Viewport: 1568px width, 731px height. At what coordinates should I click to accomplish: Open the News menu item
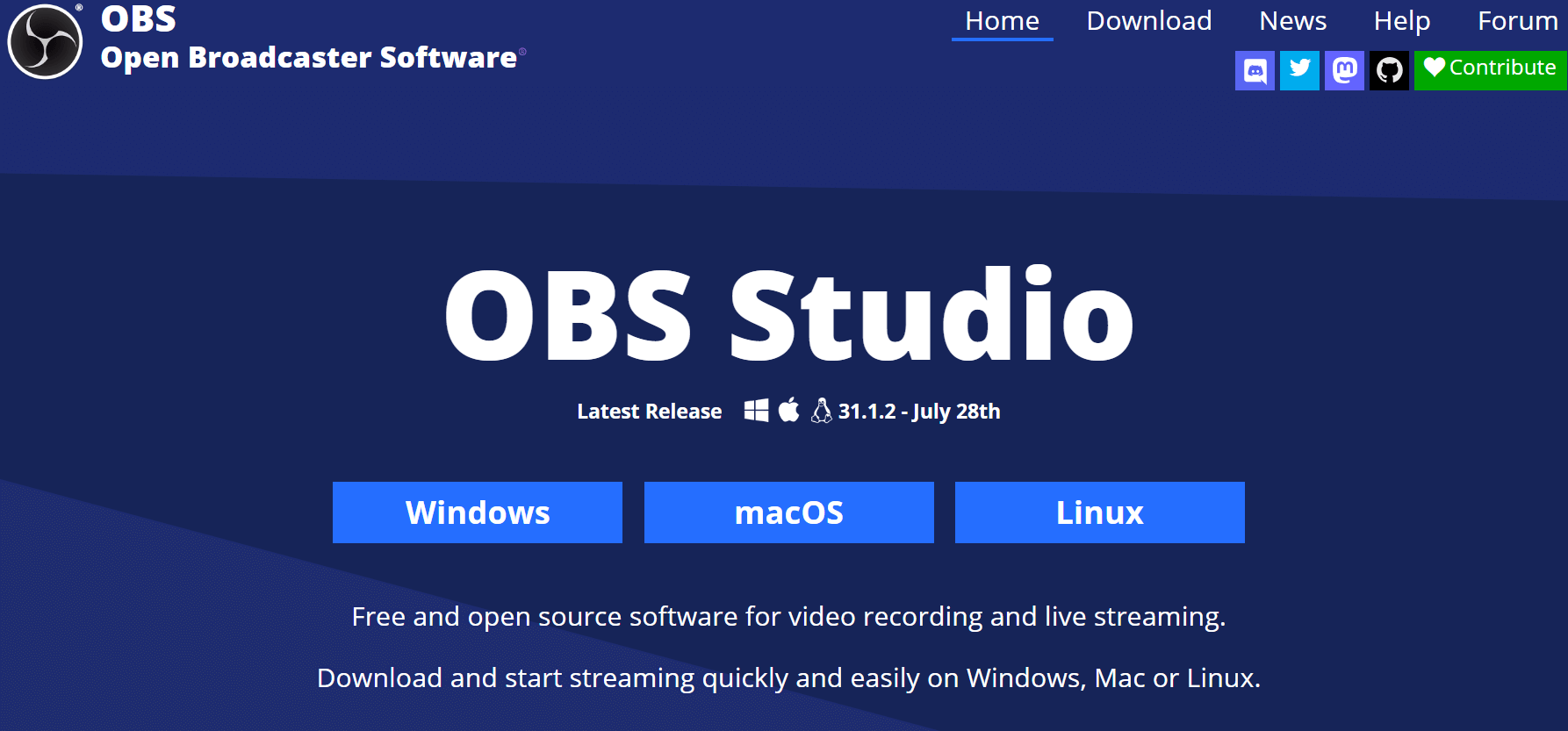(x=1292, y=20)
